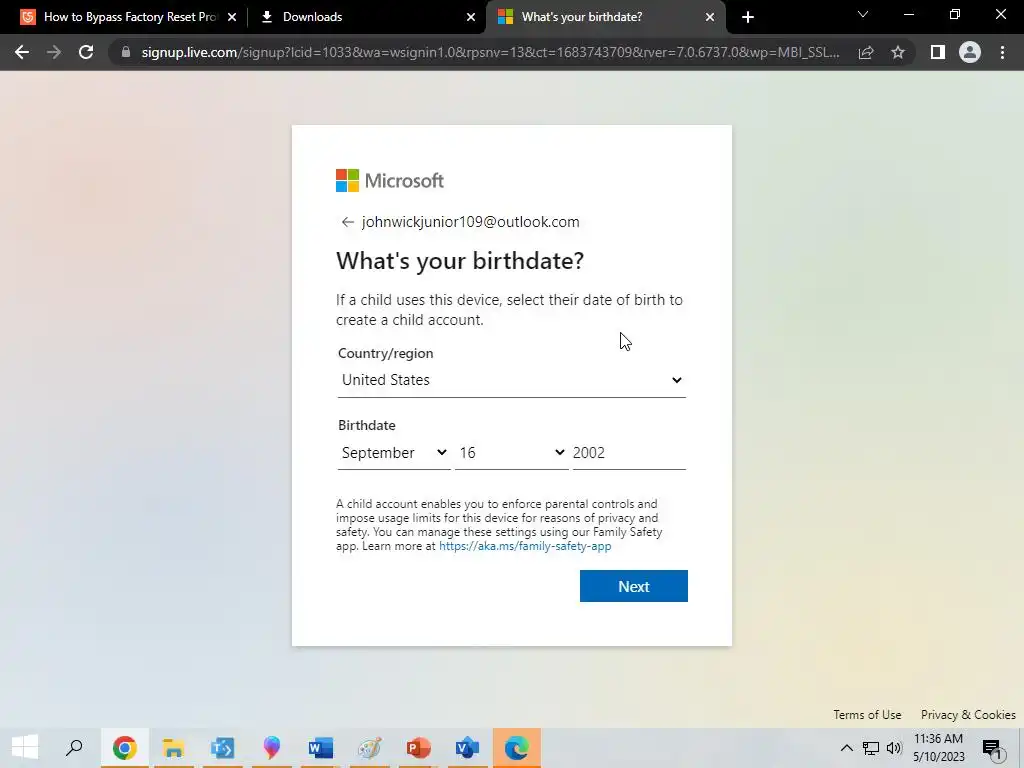Click the What's your birthdate? heading

click(460, 261)
